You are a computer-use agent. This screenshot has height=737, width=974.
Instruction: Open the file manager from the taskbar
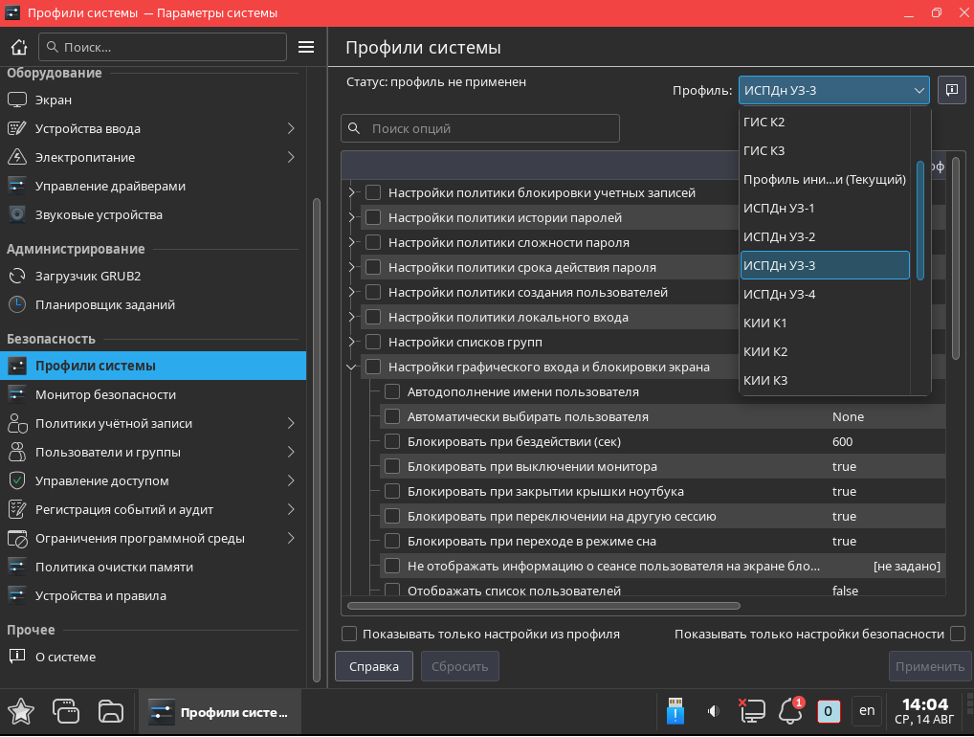pyautogui.click(x=111, y=711)
